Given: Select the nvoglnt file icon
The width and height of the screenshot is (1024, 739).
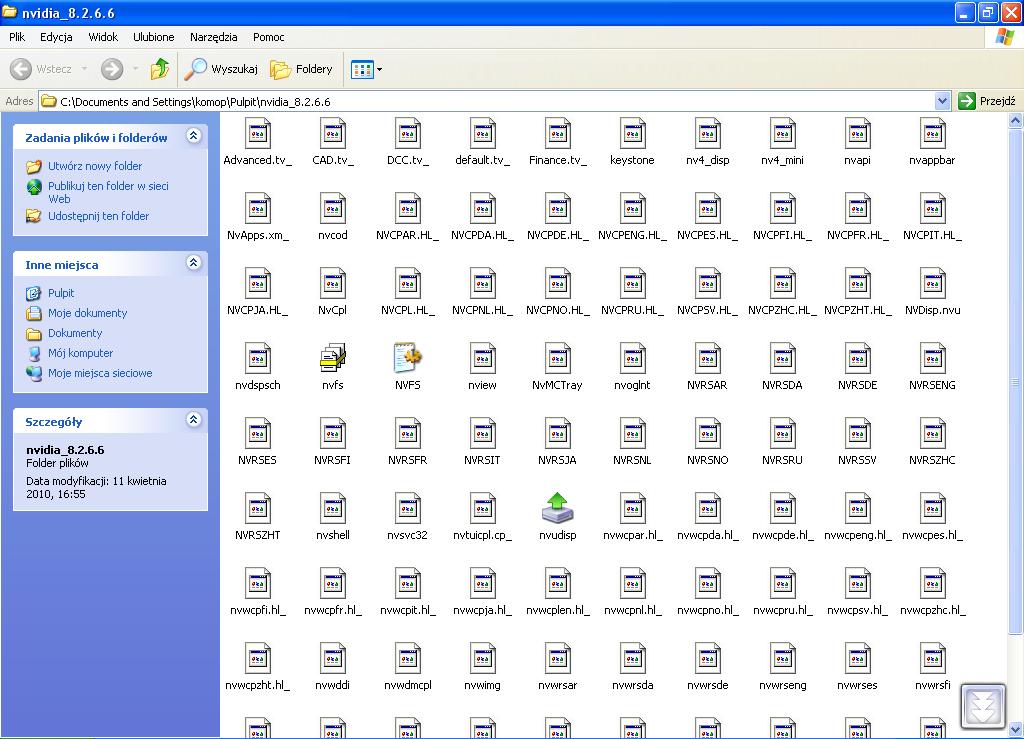Looking at the screenshot, I should pos(632,358).
